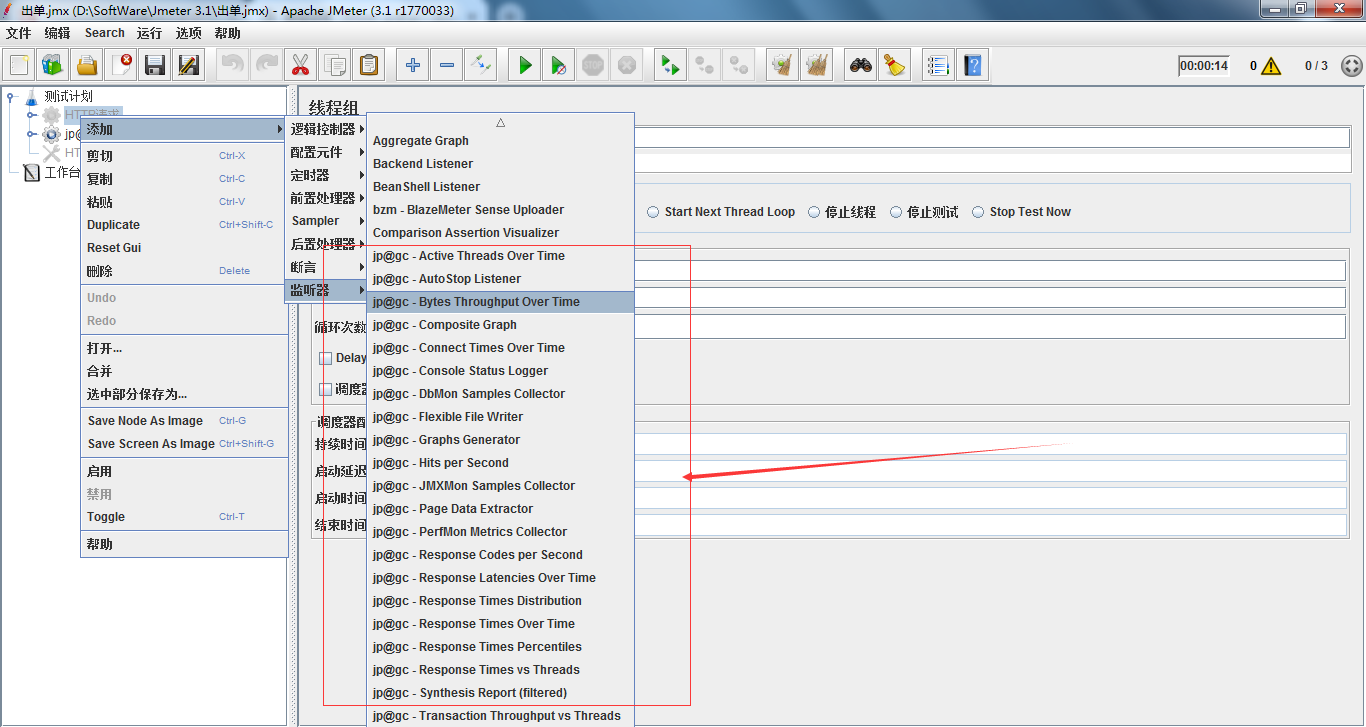Image resolution: width=1366 pixels, height=727 pixels.
Task: Click the Collapse All minus icon
Action: [447, 66]
